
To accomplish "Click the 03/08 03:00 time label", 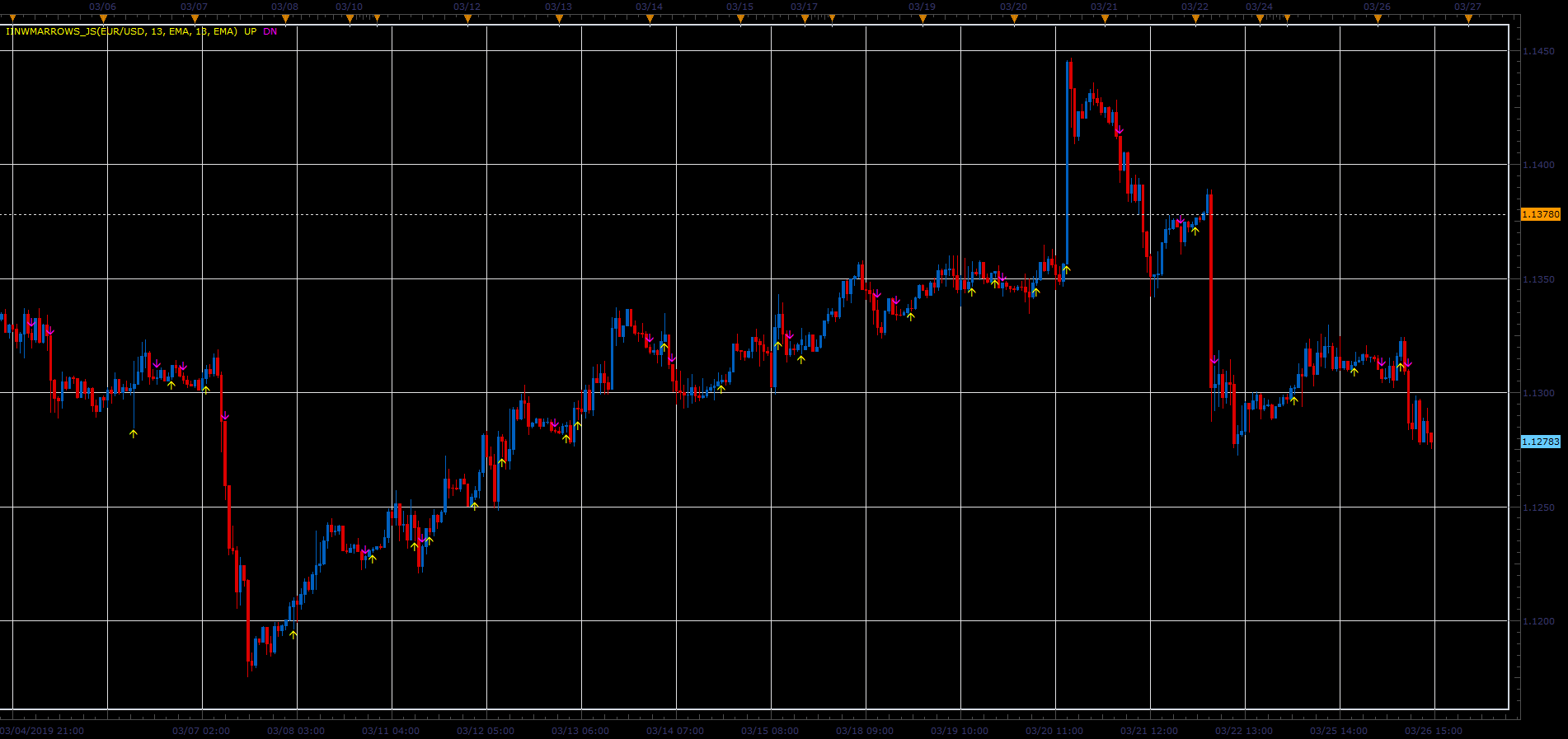I will (296, 731).
